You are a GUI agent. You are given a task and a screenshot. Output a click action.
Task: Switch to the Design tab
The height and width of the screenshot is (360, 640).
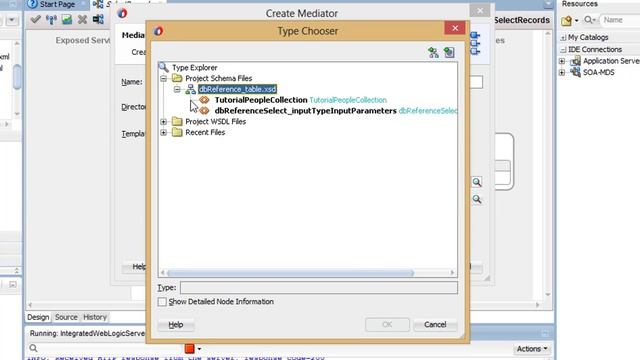[x=38, y=317]
